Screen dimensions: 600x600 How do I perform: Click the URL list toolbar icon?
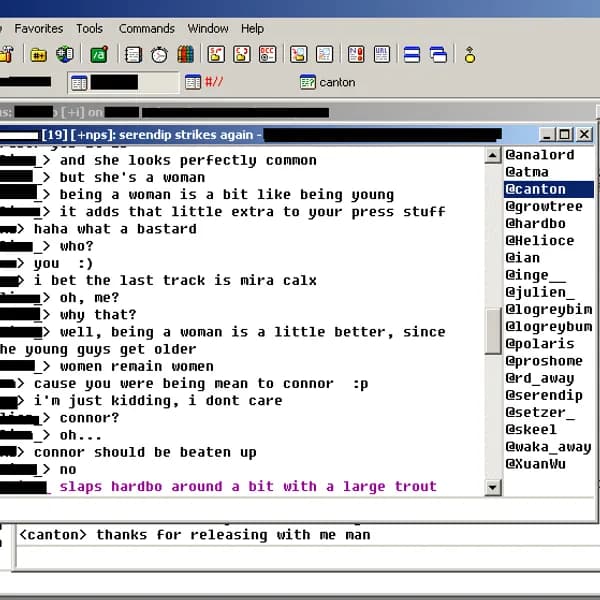(383, 54)
